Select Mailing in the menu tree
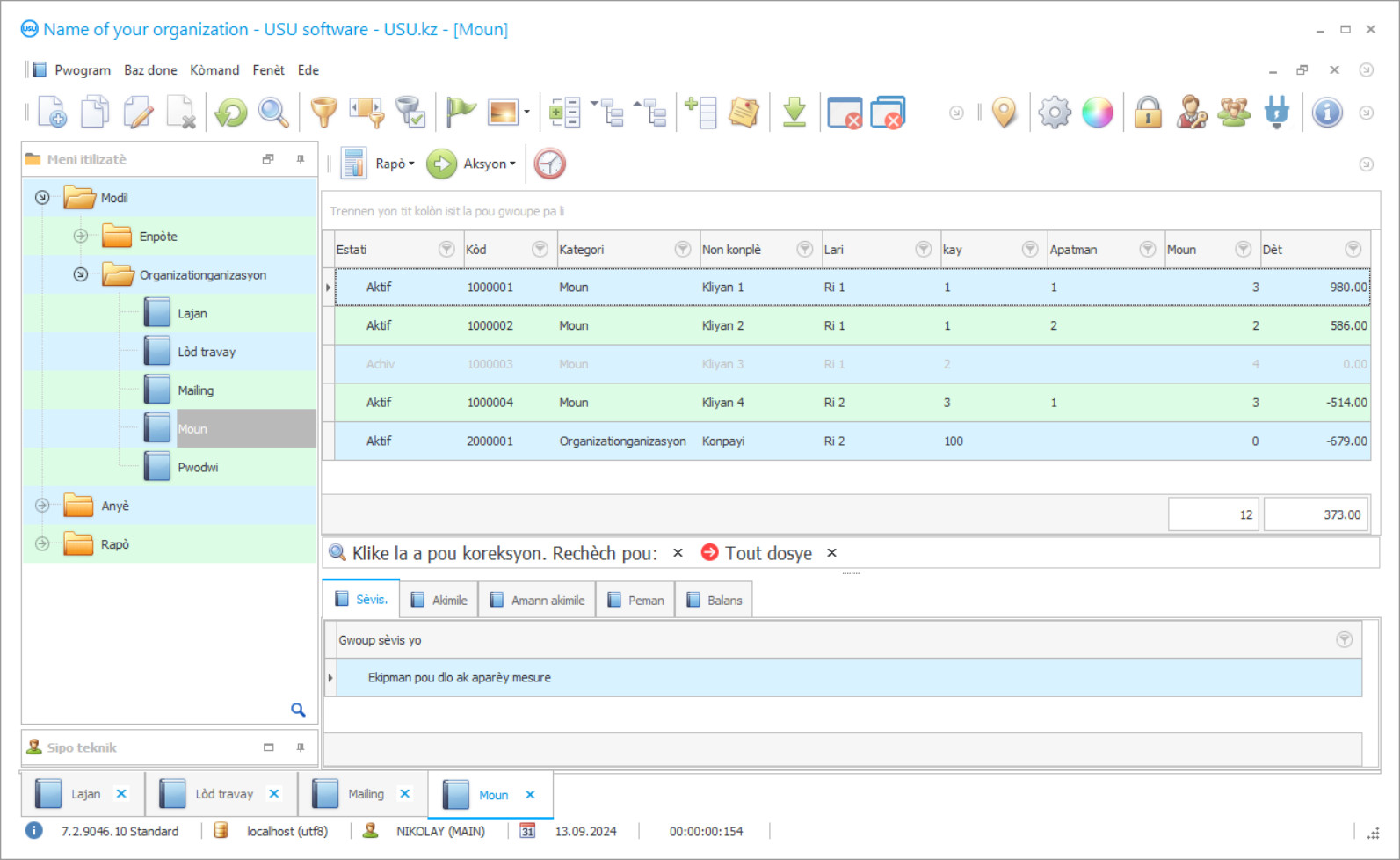 195,390
